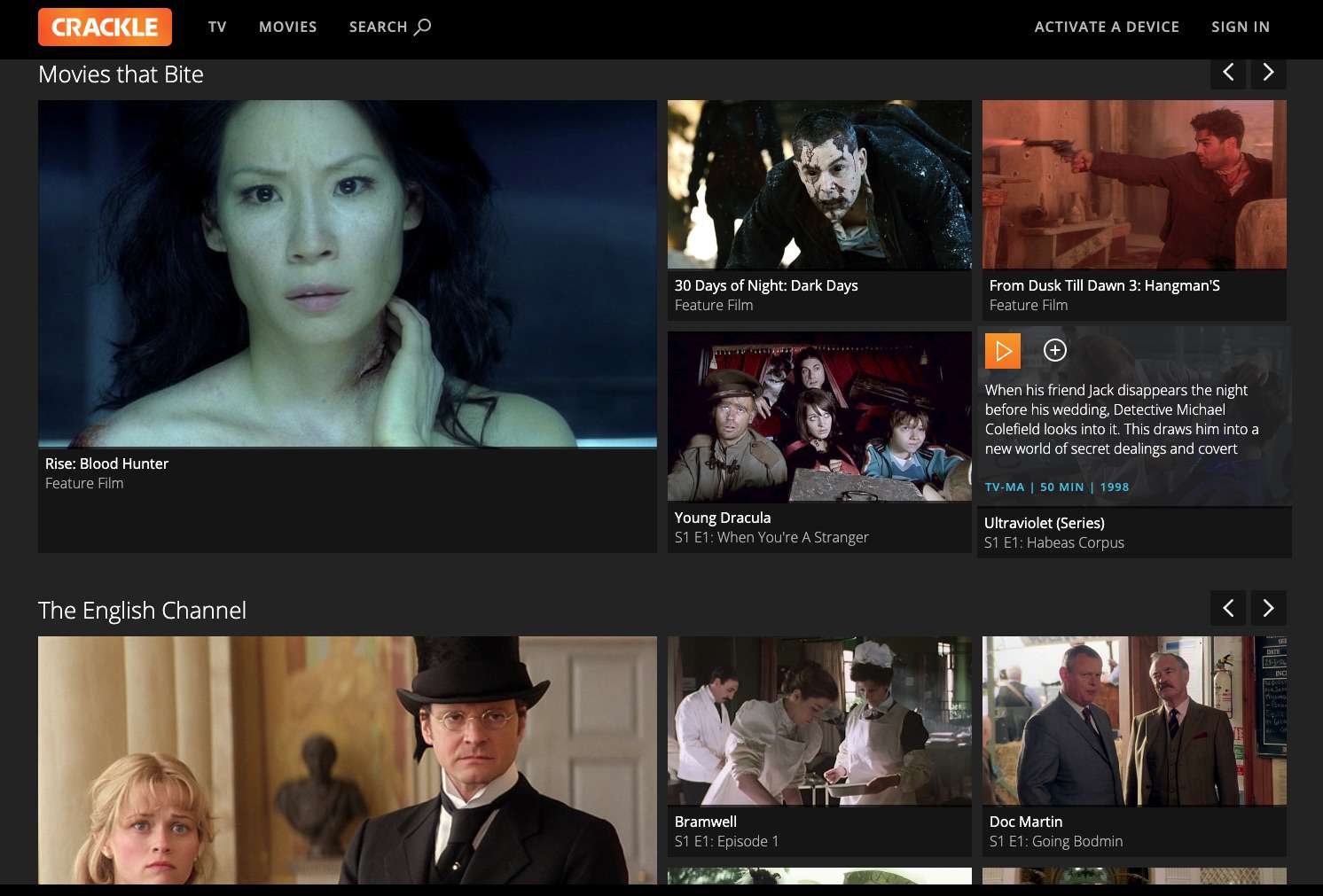Go to previous Movies that Bite items
The width and height of the screenshot is (1323, 896).
point(1228,73)
